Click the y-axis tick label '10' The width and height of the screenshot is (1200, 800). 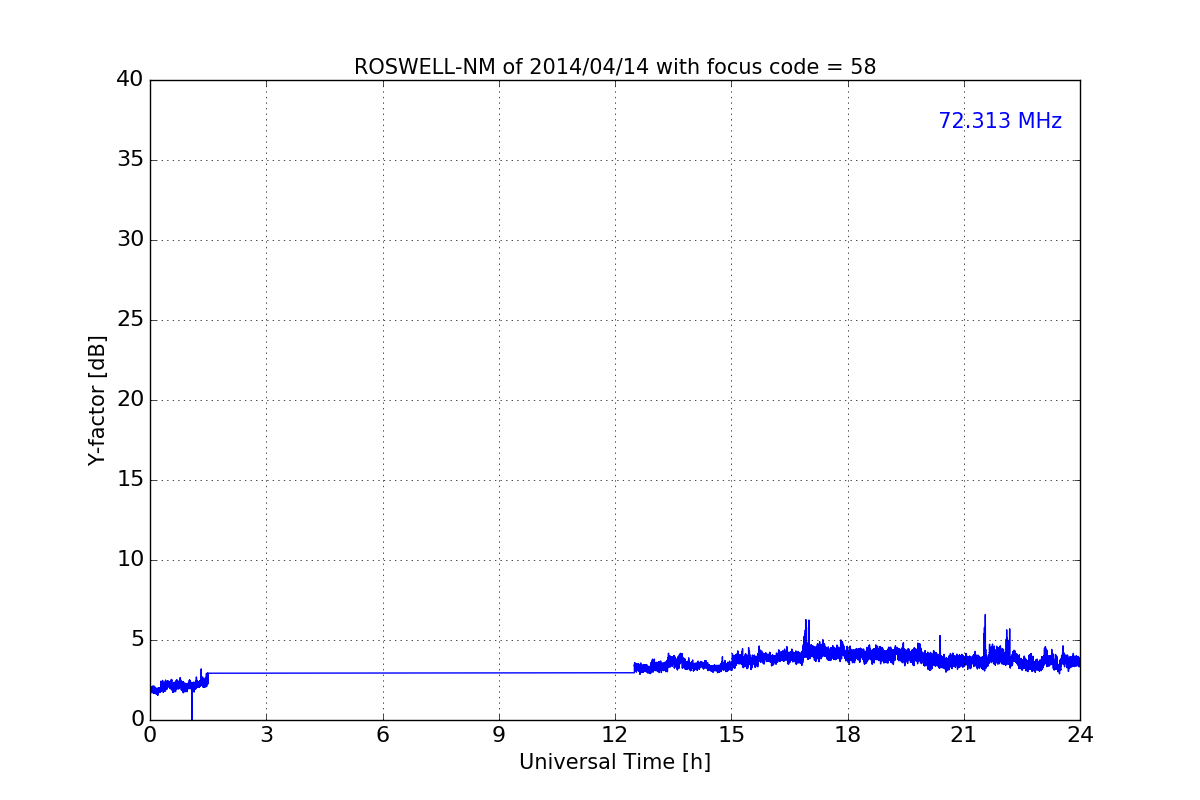[130, 560]
